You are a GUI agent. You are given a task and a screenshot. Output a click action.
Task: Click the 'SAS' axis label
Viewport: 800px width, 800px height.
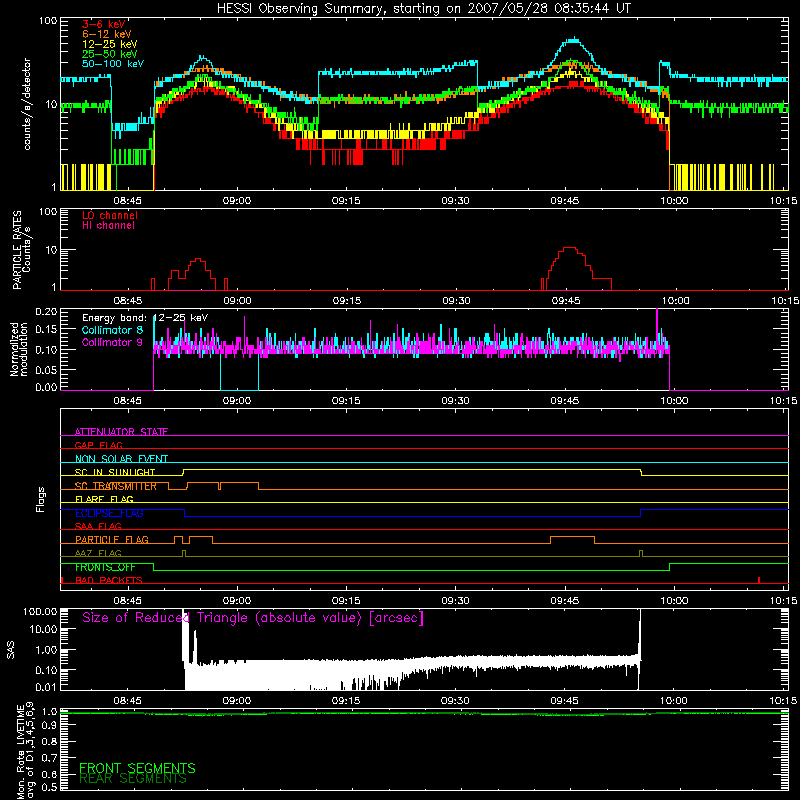[x=11, y=650]
